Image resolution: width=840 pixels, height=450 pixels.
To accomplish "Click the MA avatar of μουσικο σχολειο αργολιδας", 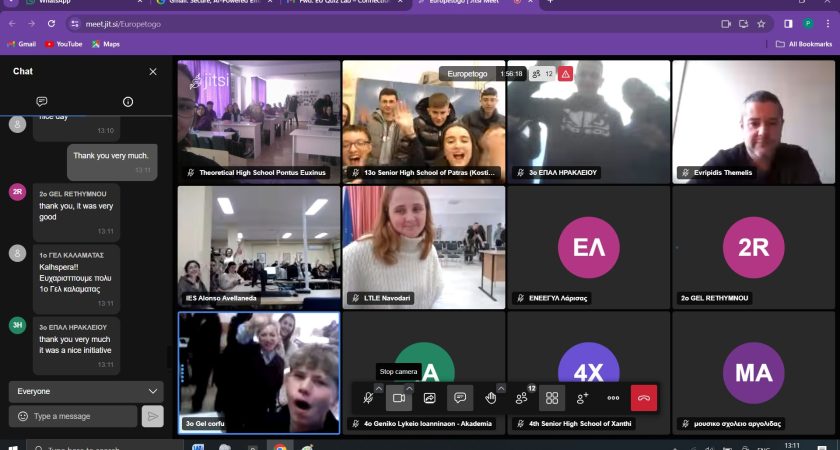I will coord(754,373).
